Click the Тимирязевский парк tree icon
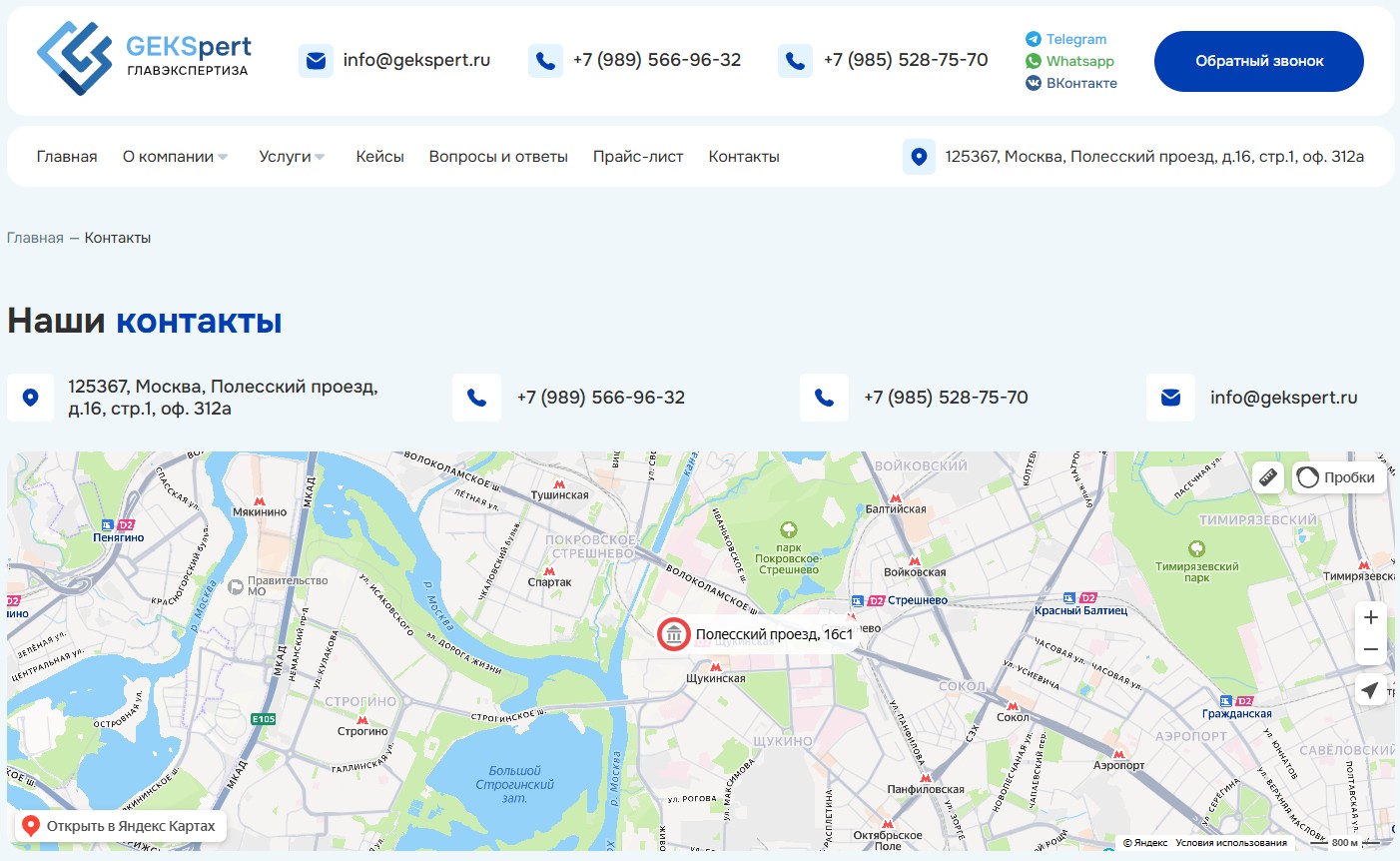This screenshot has height=861, width=1400. (1197, 549)
